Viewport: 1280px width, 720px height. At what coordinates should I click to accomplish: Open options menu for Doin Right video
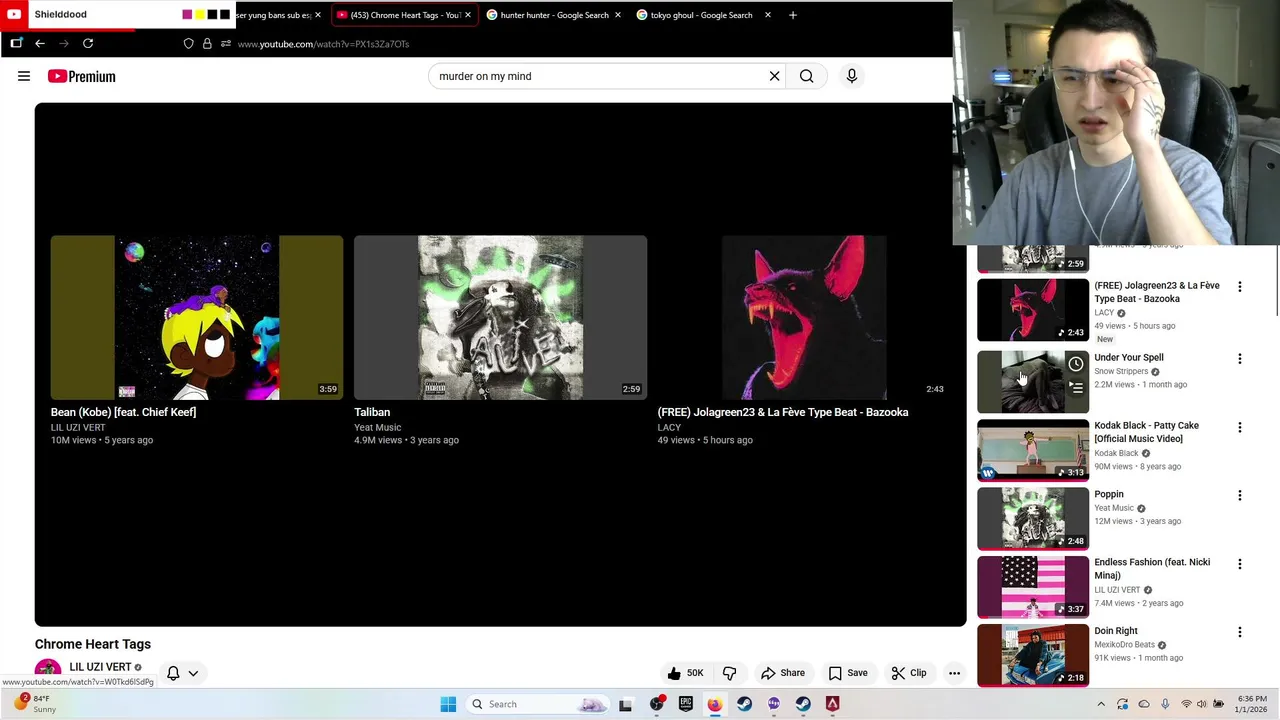[1239, 632]
